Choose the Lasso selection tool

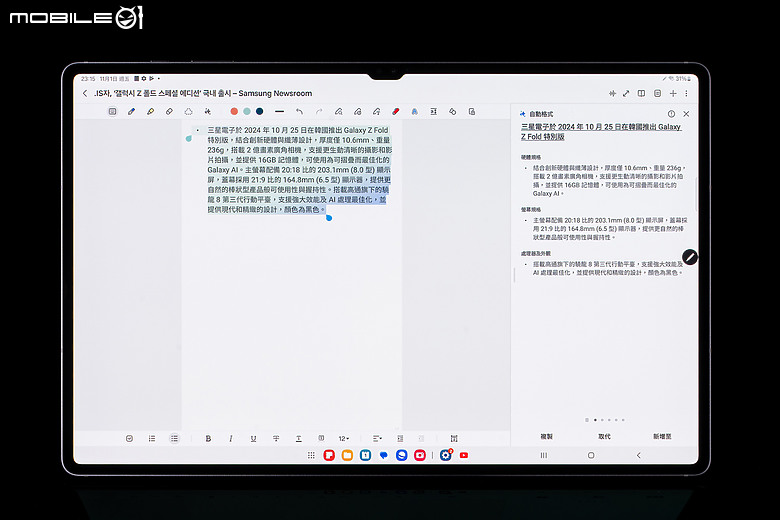[x=188, y=111]
